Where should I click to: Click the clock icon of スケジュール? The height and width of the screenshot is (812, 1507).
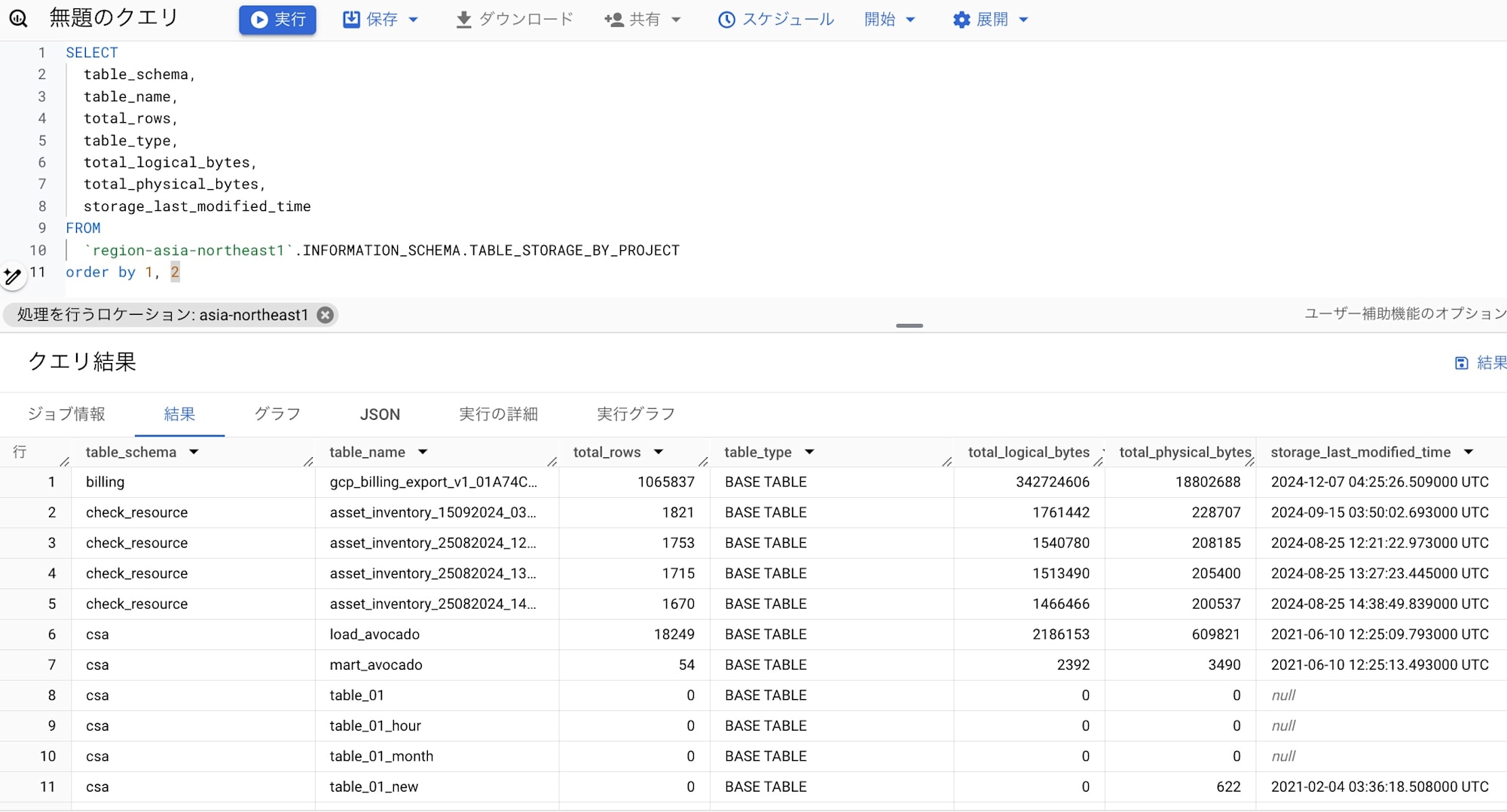click(x=726, y=20)
